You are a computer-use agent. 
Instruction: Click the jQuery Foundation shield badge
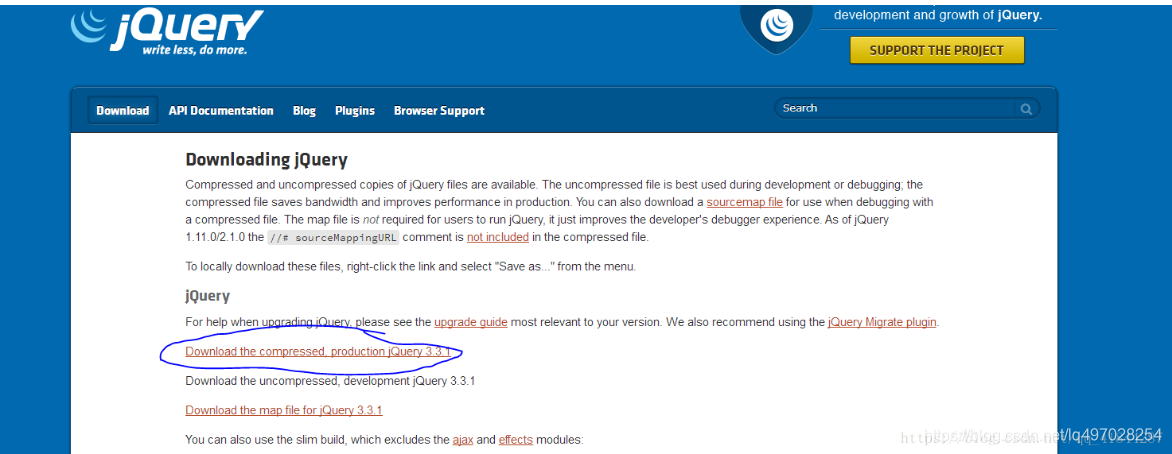coord(777,28)
